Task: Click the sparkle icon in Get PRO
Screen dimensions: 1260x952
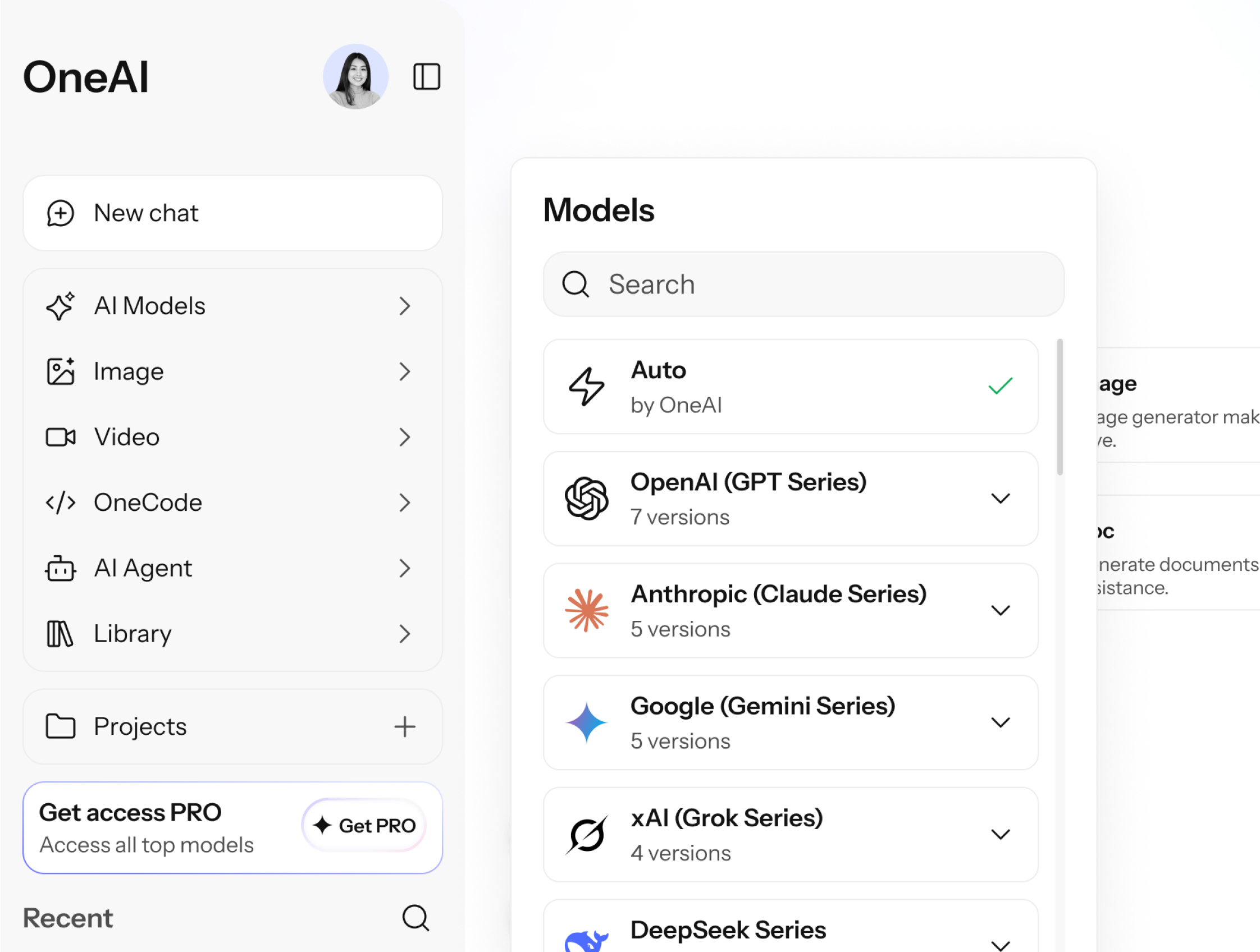Action: (322, 825)
